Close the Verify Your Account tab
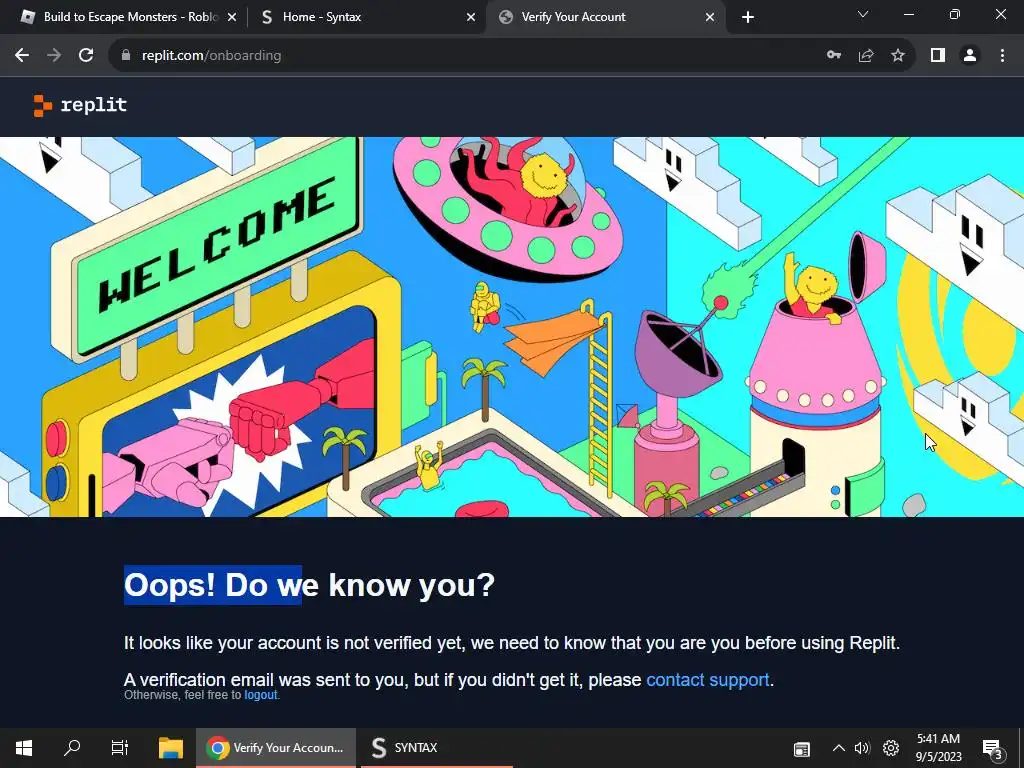The height and width of the screenshot is (768, 1024). 710,18
